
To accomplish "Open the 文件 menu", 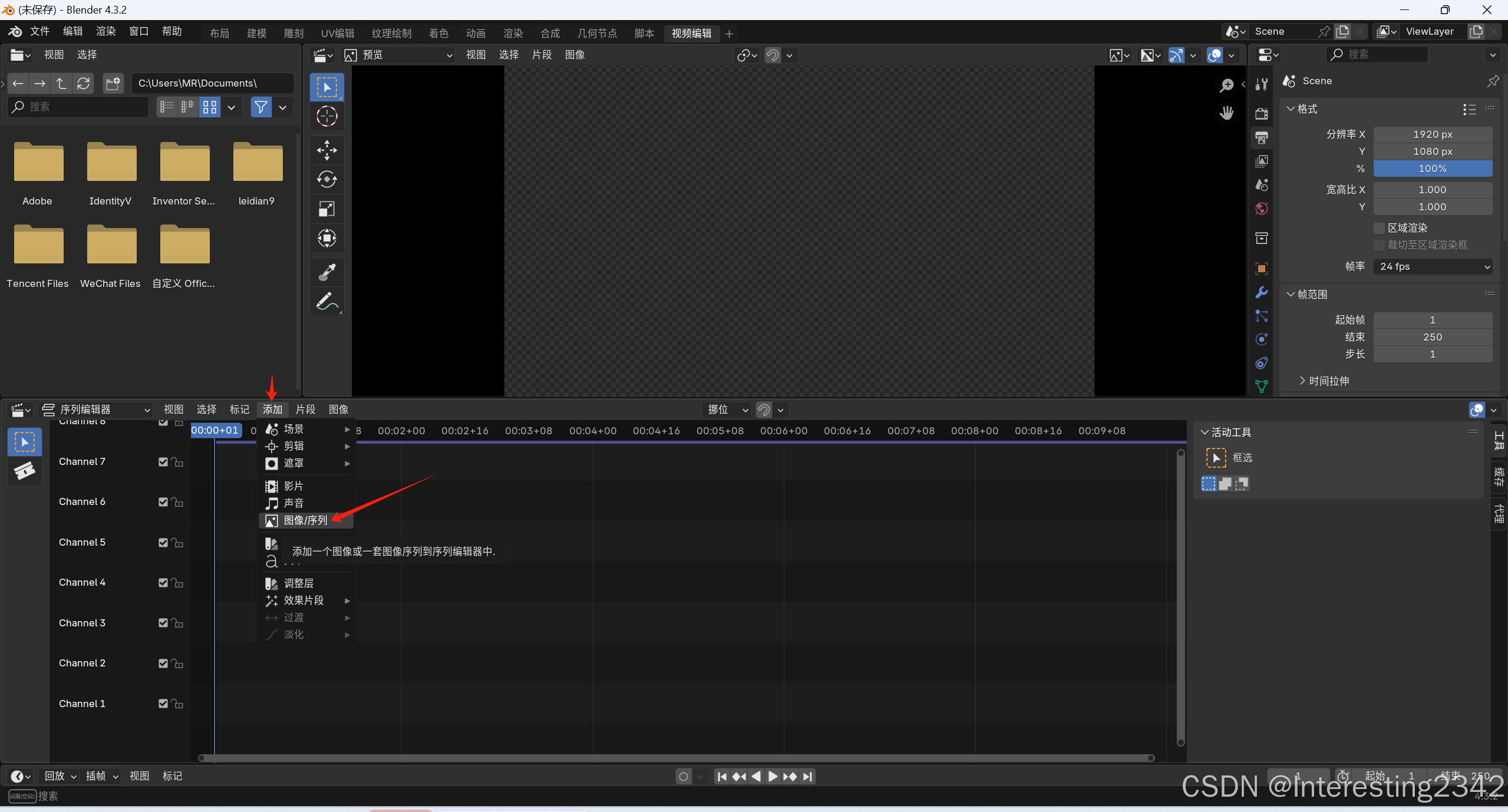I will pyautogui.click(x=39, y=31).
